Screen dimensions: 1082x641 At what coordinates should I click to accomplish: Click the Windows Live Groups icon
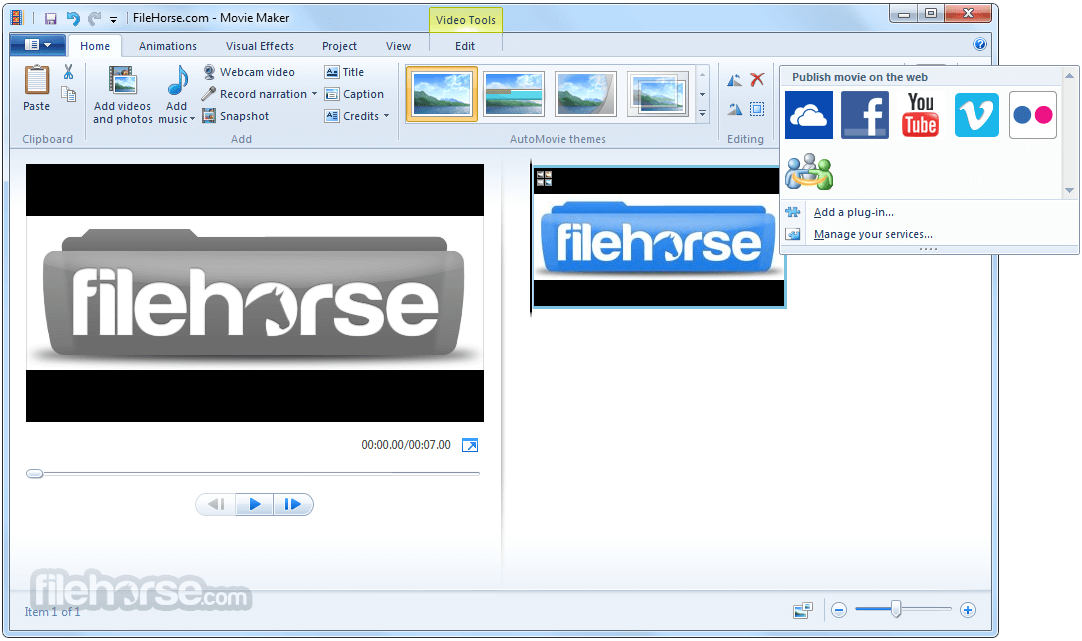(x=809, y=172)
